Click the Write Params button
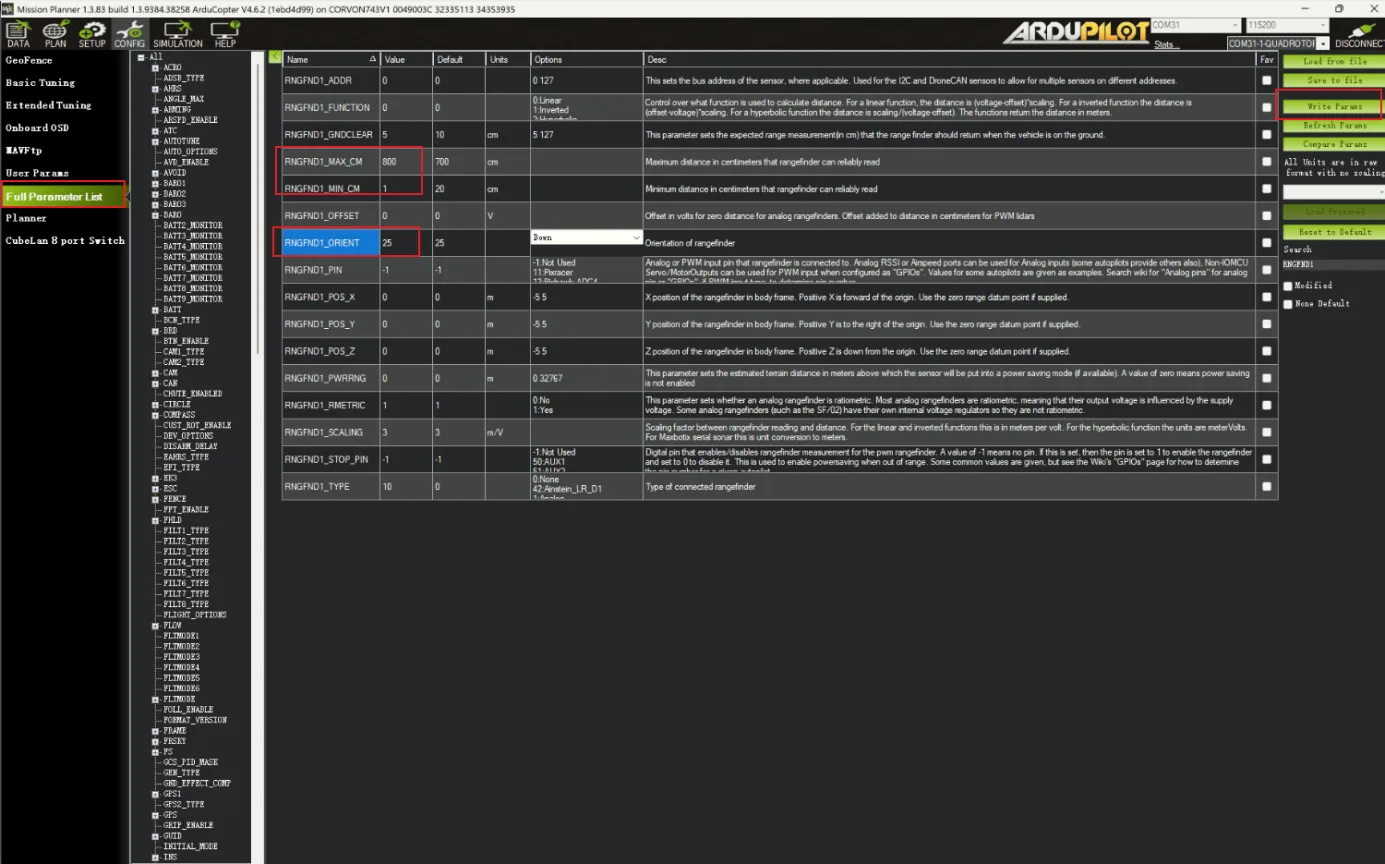The width and height of the screenshot is (1385, 864). (1334, 106)
